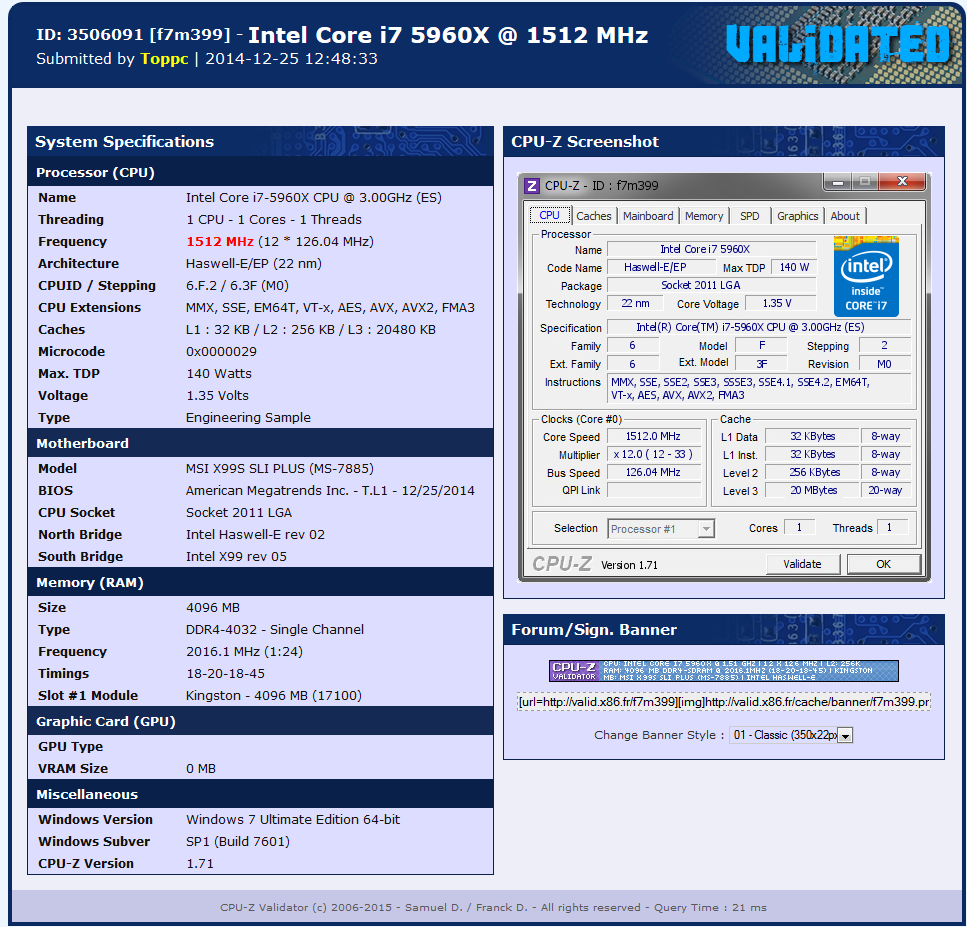Click the Intel Core i7 inside badge

coord(866,276)
